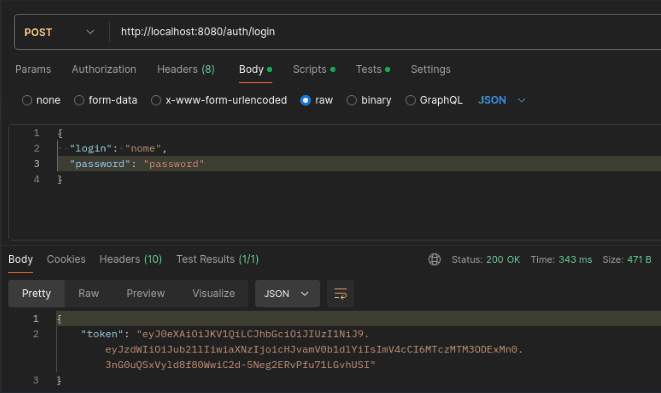661x393 pixels.
Task: Switch response view to Pretty
Action: 36,293
